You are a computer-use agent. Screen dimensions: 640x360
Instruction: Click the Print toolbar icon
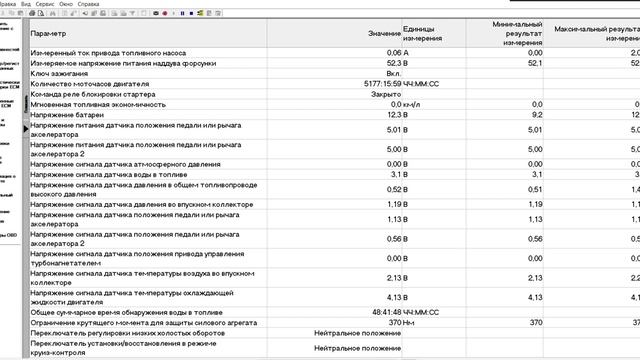(32, 13)
